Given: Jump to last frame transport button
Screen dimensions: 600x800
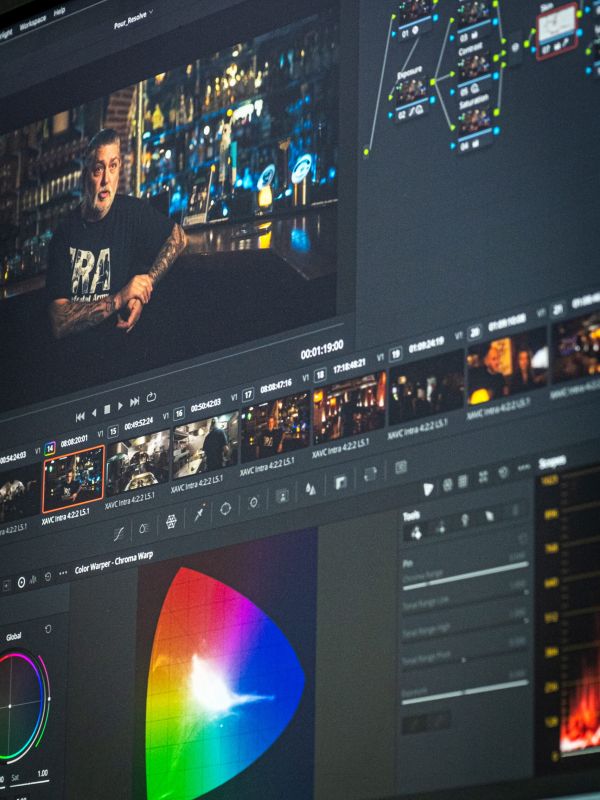Looking at the screenshot, I should (x=134, y=402).
